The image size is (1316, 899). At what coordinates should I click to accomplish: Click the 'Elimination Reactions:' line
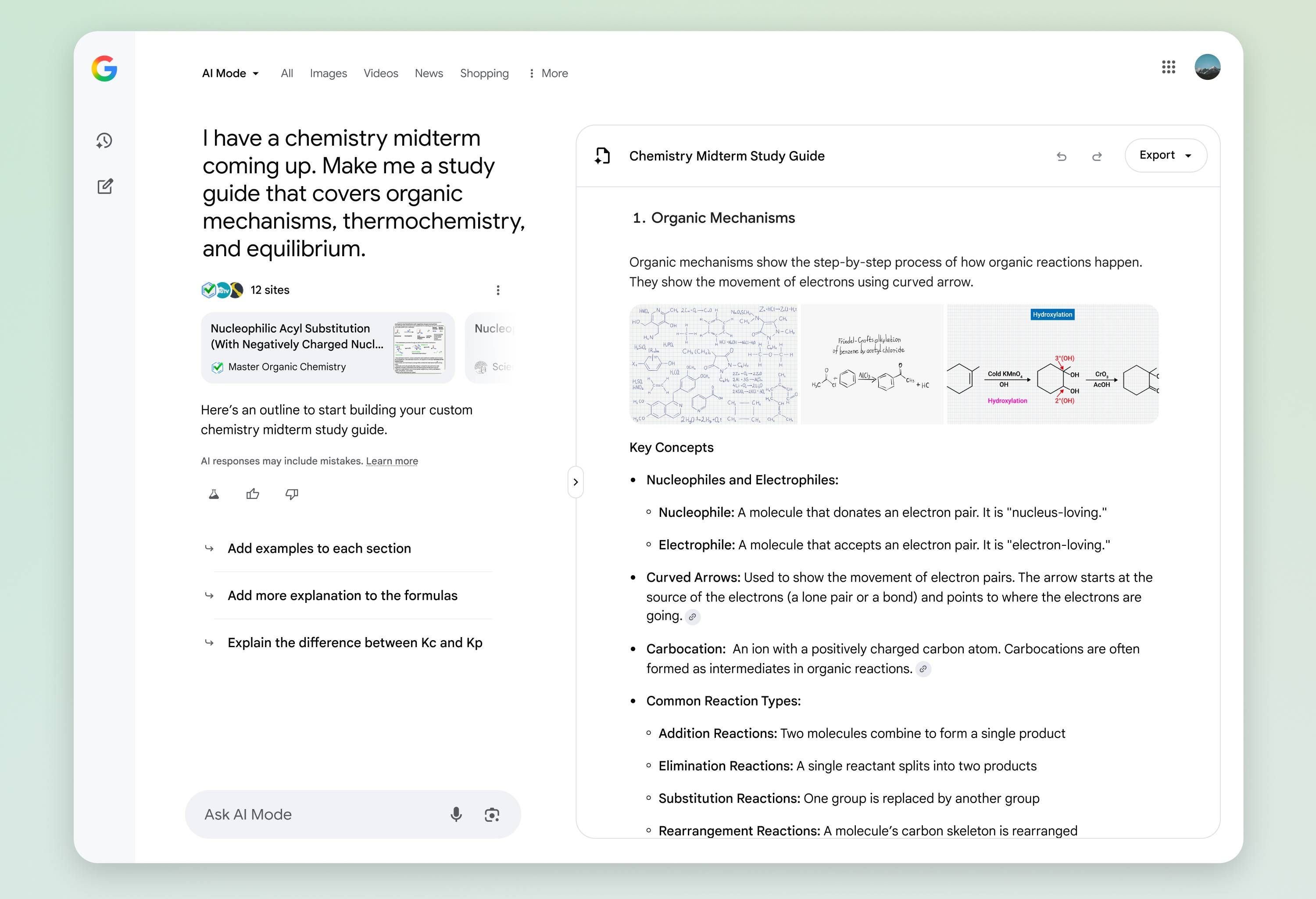click(x=847, y=766)
